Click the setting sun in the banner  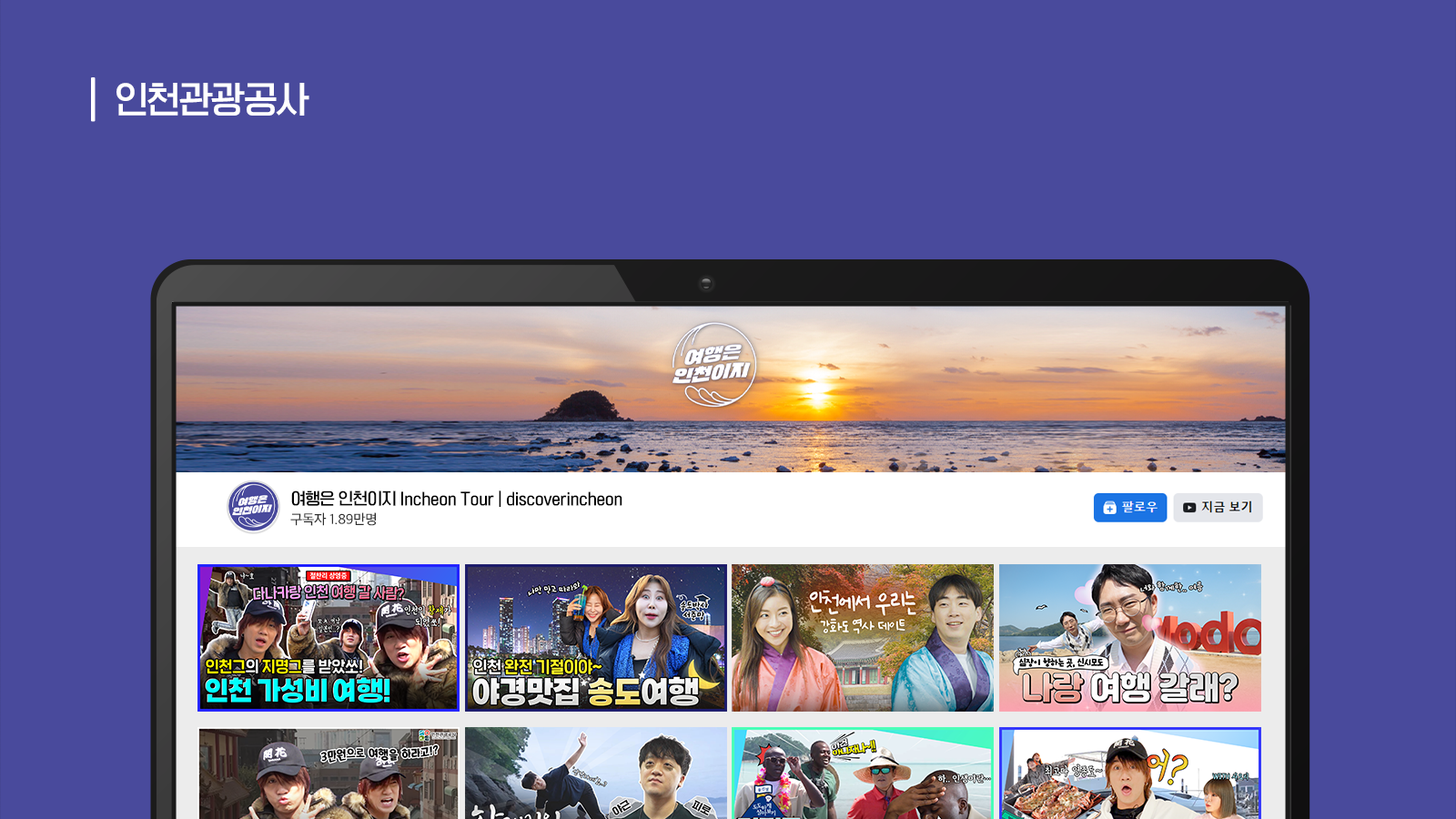pyautogui.click(x=816, y=389)
